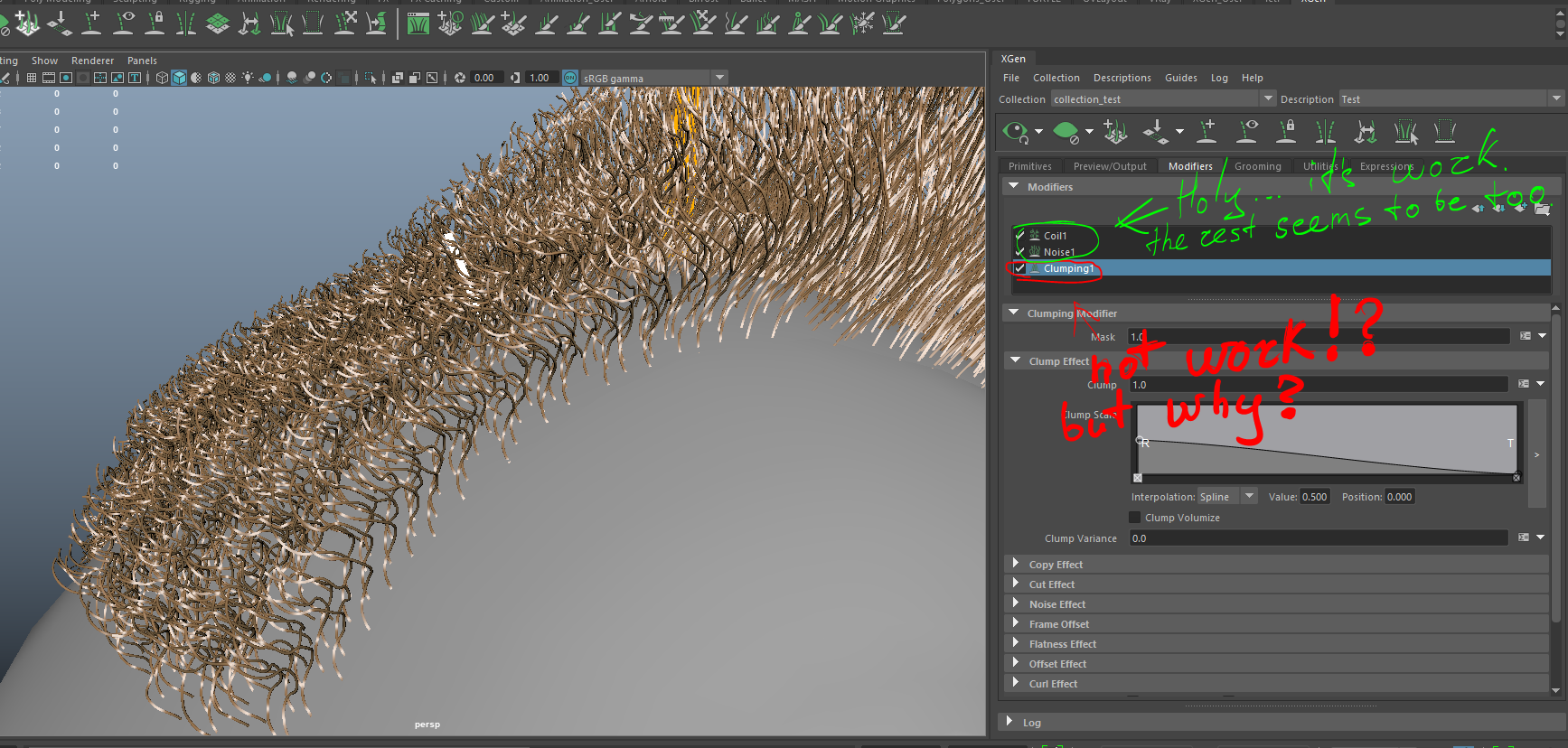
Task: Select the Noise1 modifier row
Action: pos(1282,252)
